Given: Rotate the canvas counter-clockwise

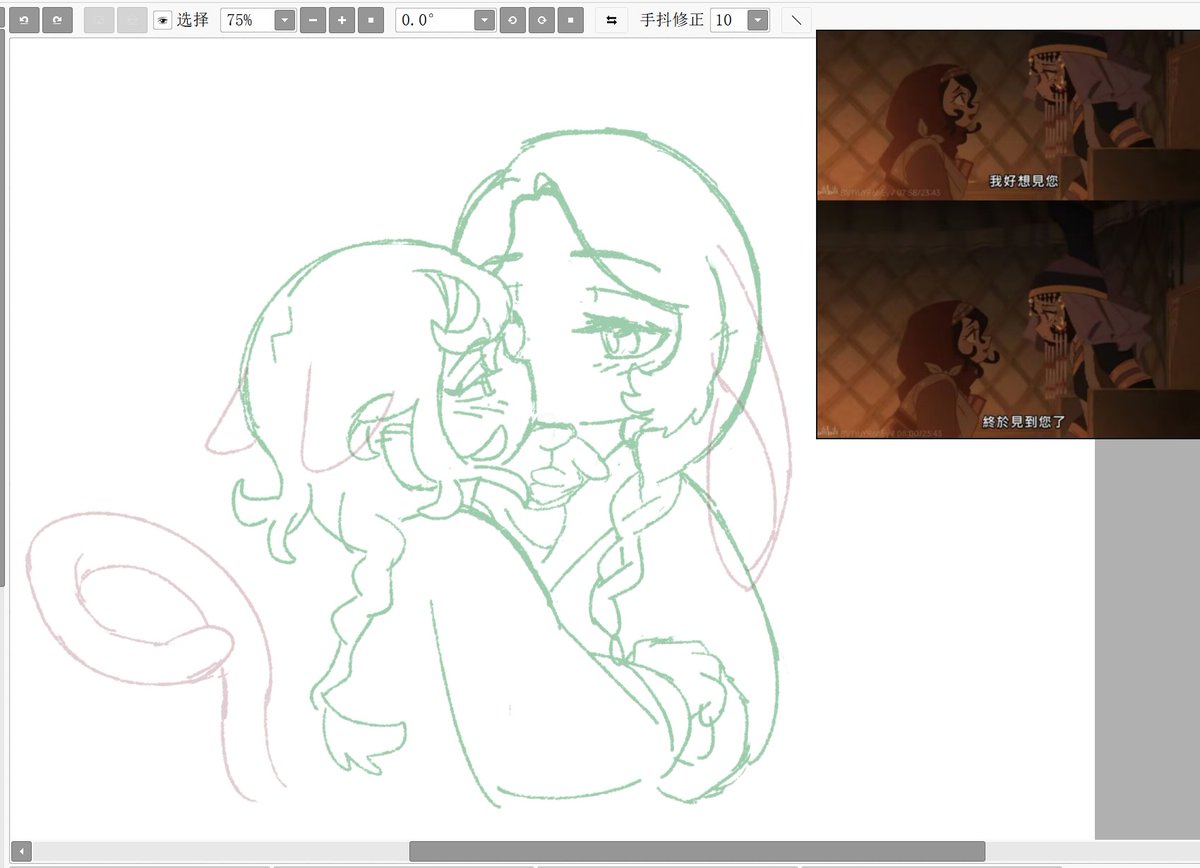Looking at the screenshot, I should coord(513,20).
